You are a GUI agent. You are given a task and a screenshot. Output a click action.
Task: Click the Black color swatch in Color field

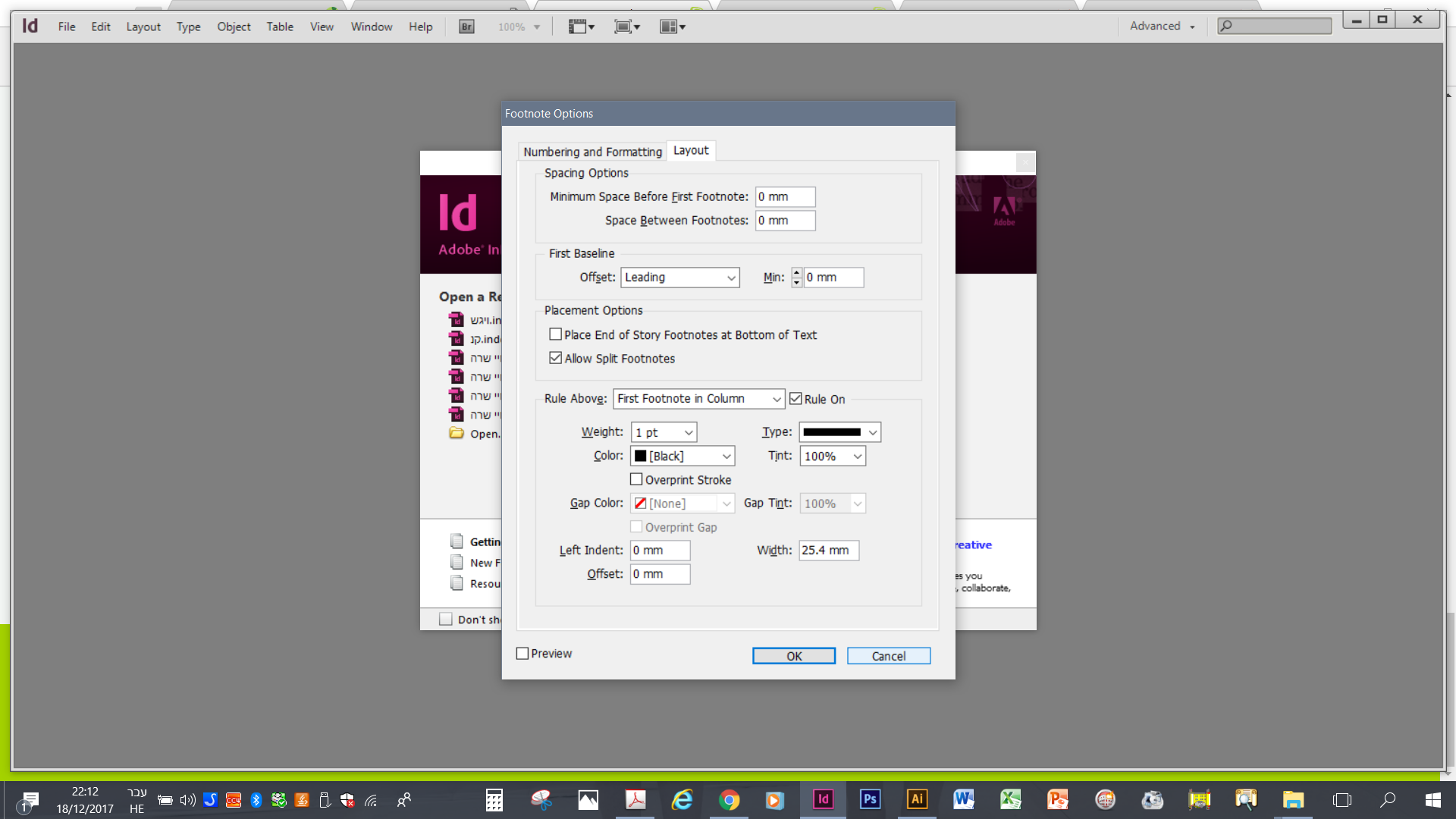[x=641, y=456]
